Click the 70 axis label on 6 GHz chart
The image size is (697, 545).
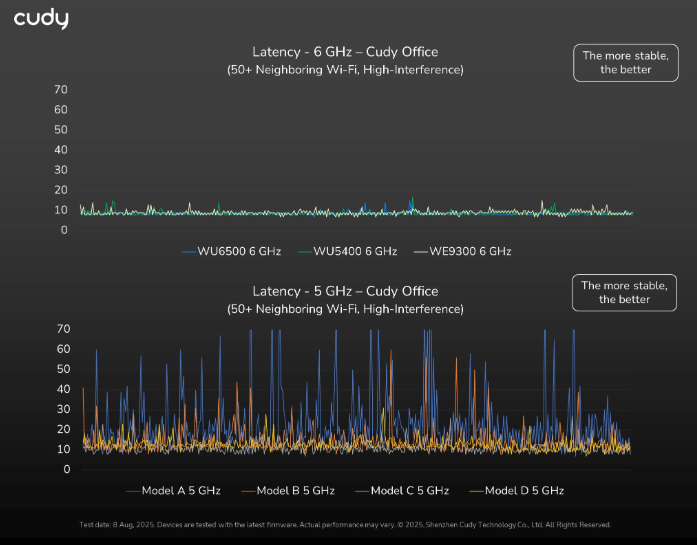(61, 90)
